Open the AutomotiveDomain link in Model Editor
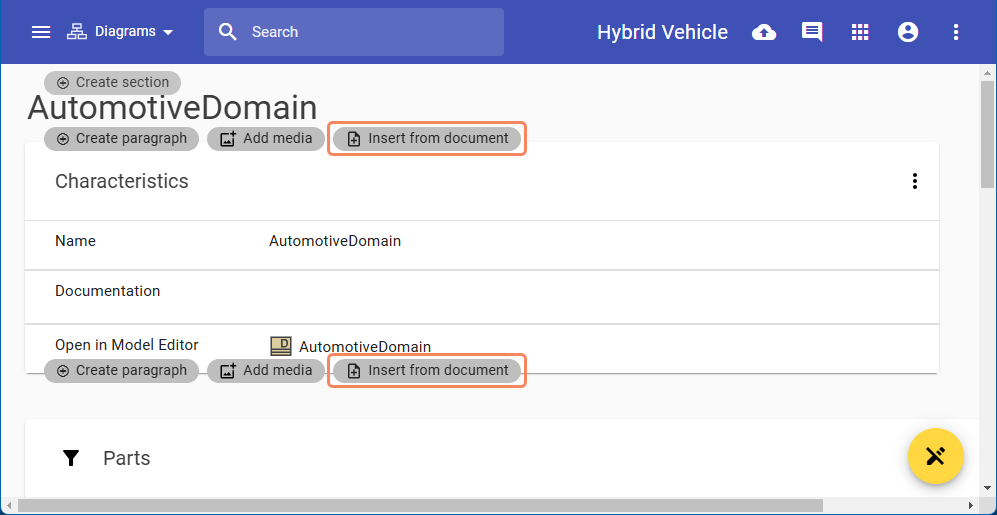 (x=364, y=347)
